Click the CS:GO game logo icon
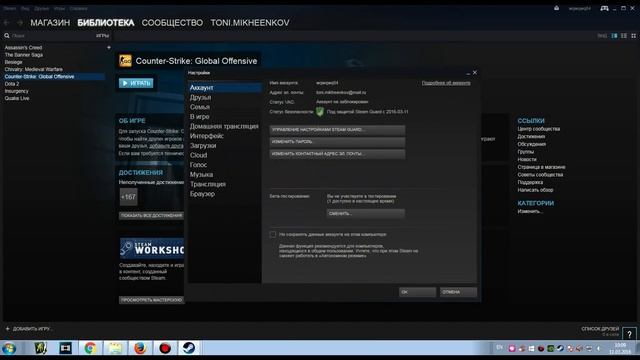The width and height of the screenshot is (640, 360). [125, 61]
